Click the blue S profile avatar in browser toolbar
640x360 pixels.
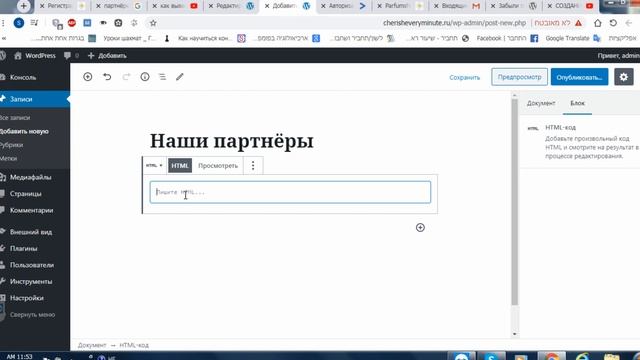pos(19,23)
